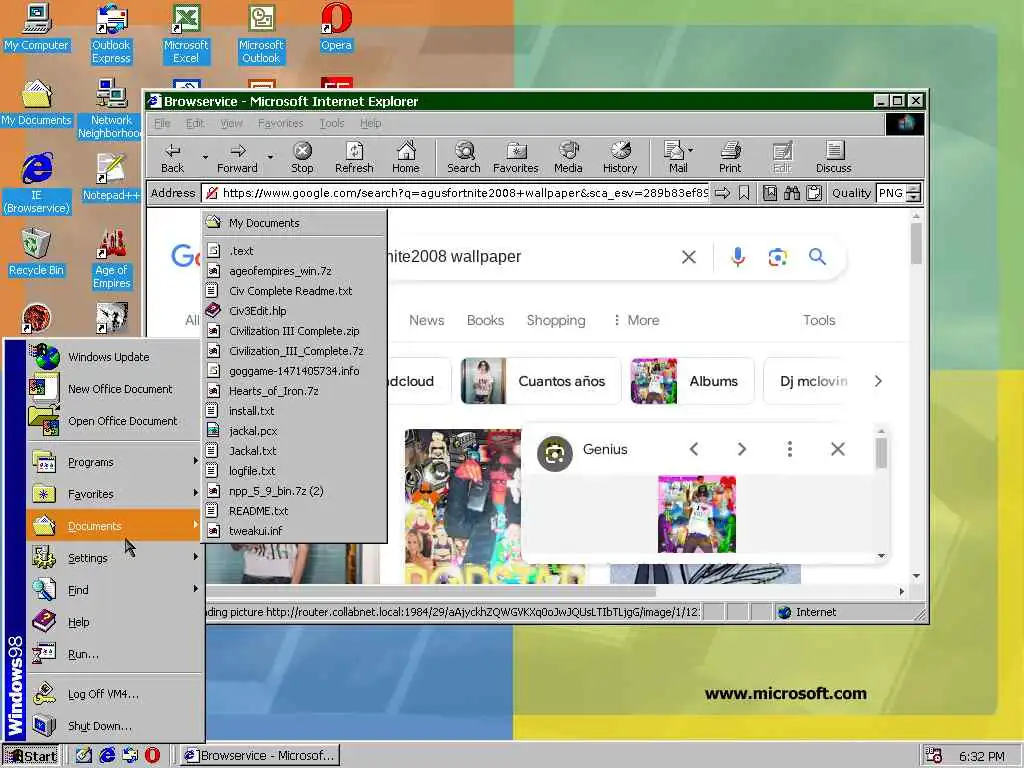Click the Google voice search microphone
1024x768 pixels.
738,257
